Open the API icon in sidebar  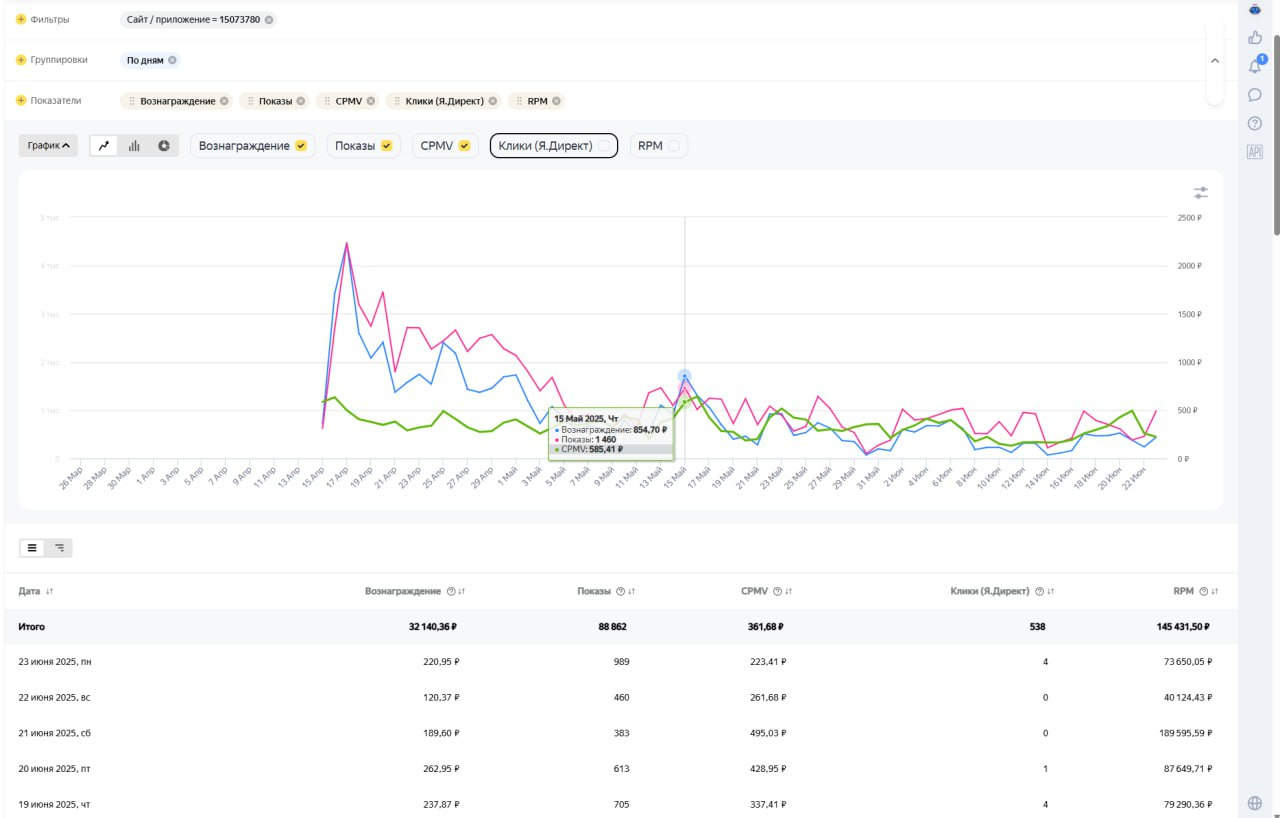1255,152
